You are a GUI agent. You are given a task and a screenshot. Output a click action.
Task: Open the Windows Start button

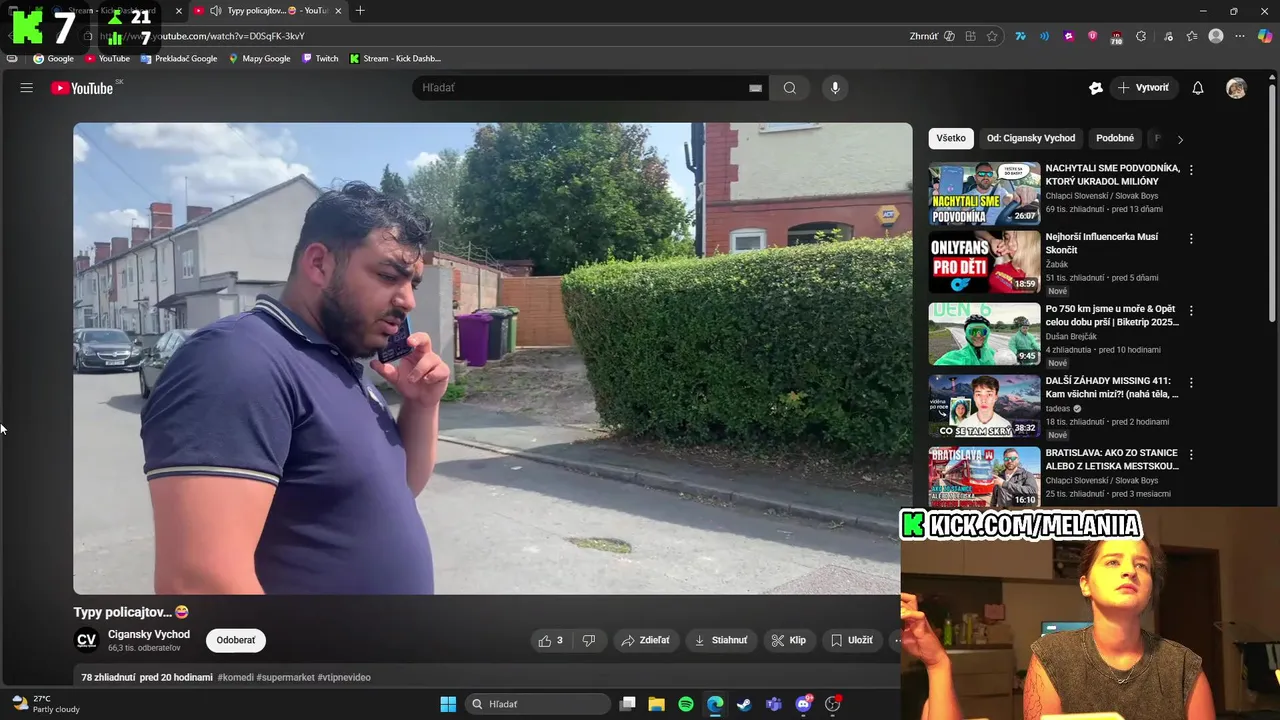[447, 704]
